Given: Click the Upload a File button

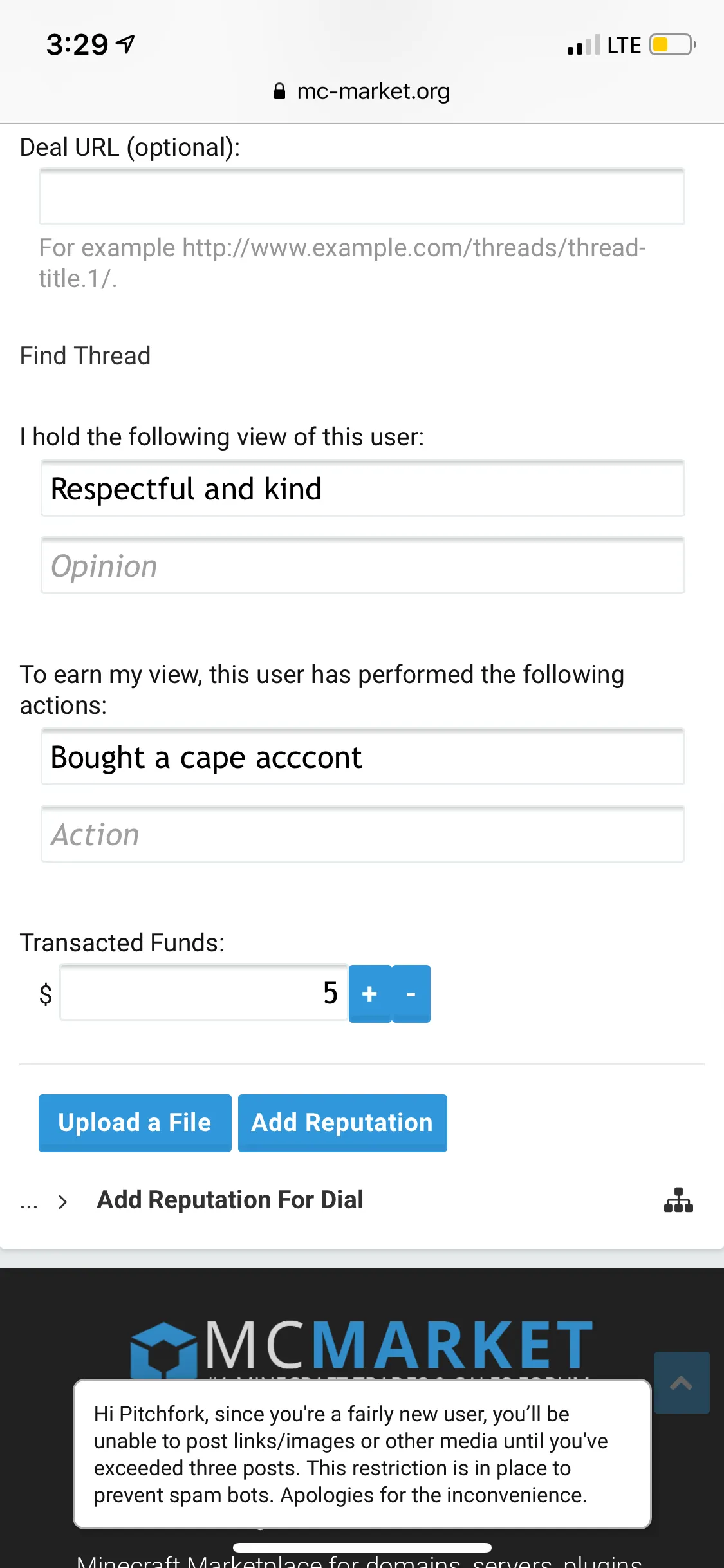Looking at the screenshot, I should [x=135, y=1123].
